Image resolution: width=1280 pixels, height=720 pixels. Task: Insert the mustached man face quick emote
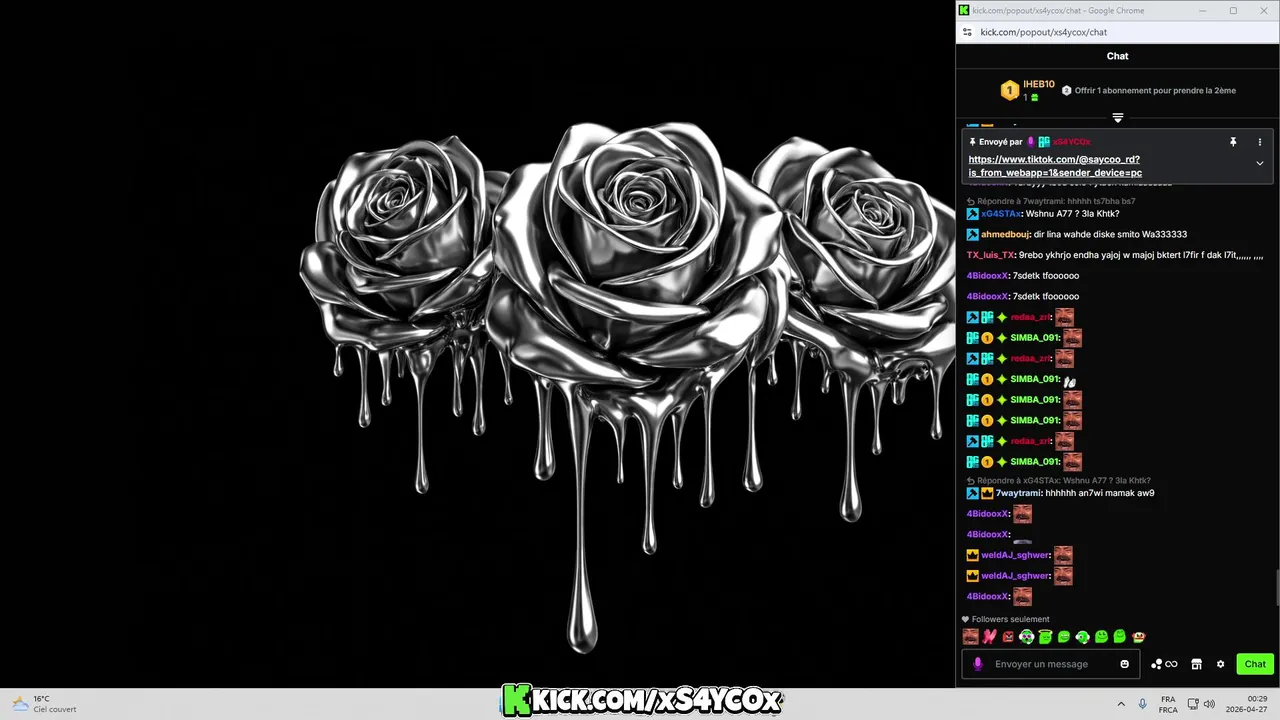(970, 637)
